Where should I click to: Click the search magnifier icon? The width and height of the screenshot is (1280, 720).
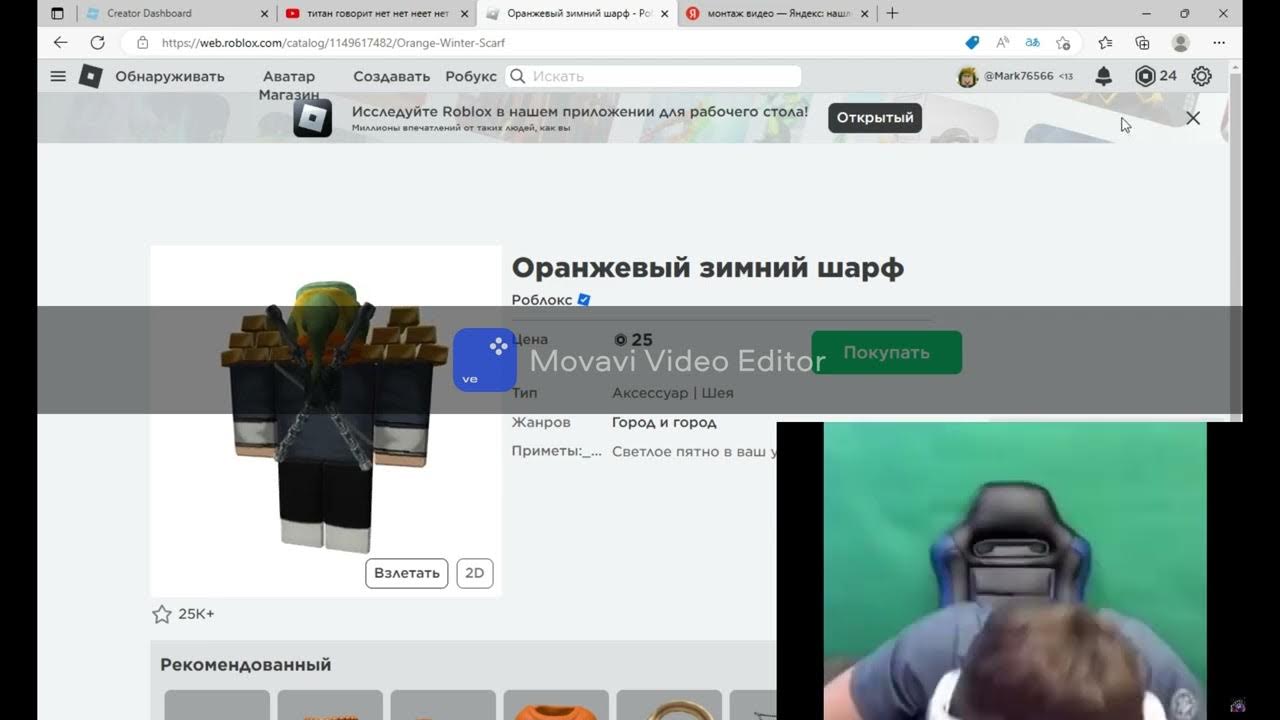517,76
